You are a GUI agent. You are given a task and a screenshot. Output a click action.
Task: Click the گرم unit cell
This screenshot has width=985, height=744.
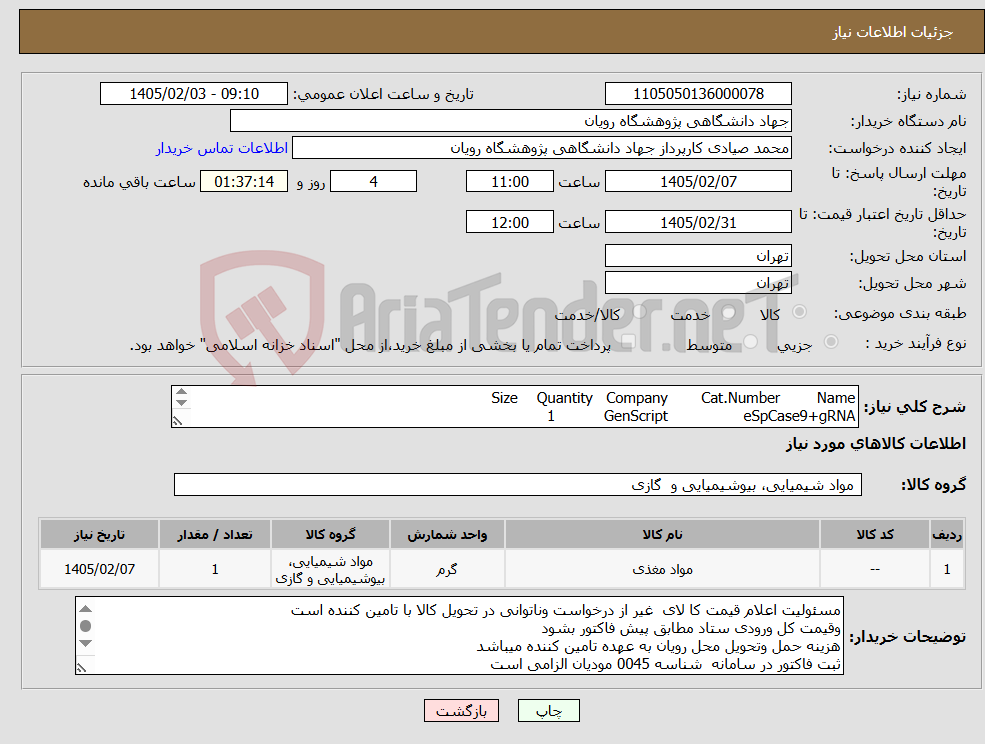click(447, 569)
